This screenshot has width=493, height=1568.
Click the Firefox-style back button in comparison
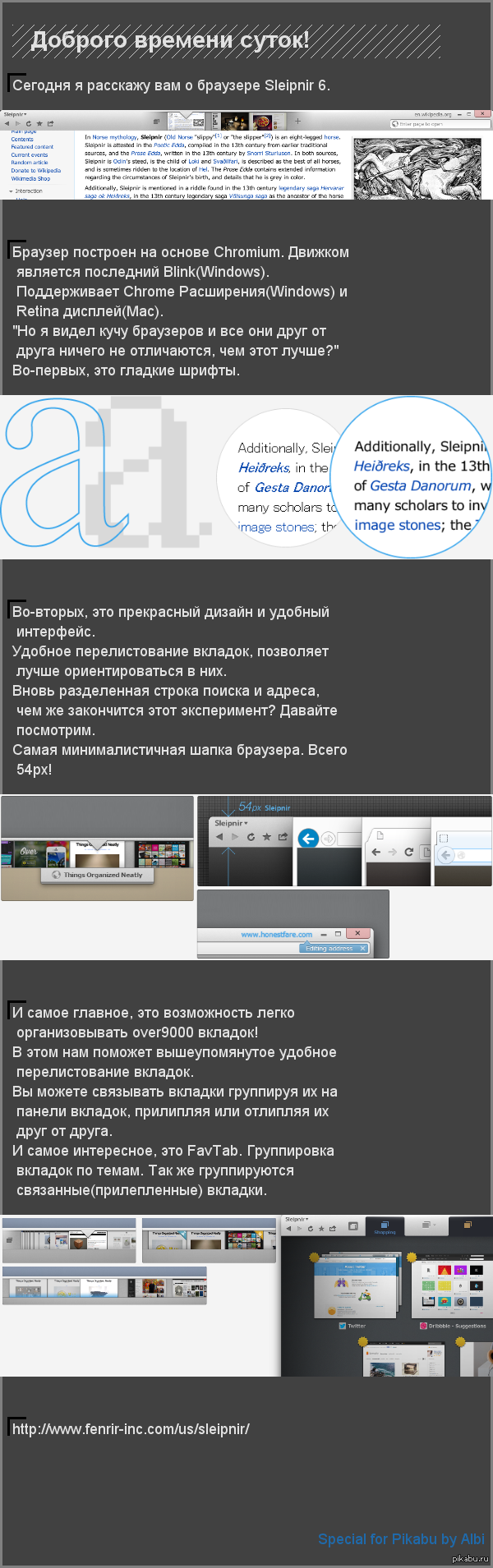point(446,856)
